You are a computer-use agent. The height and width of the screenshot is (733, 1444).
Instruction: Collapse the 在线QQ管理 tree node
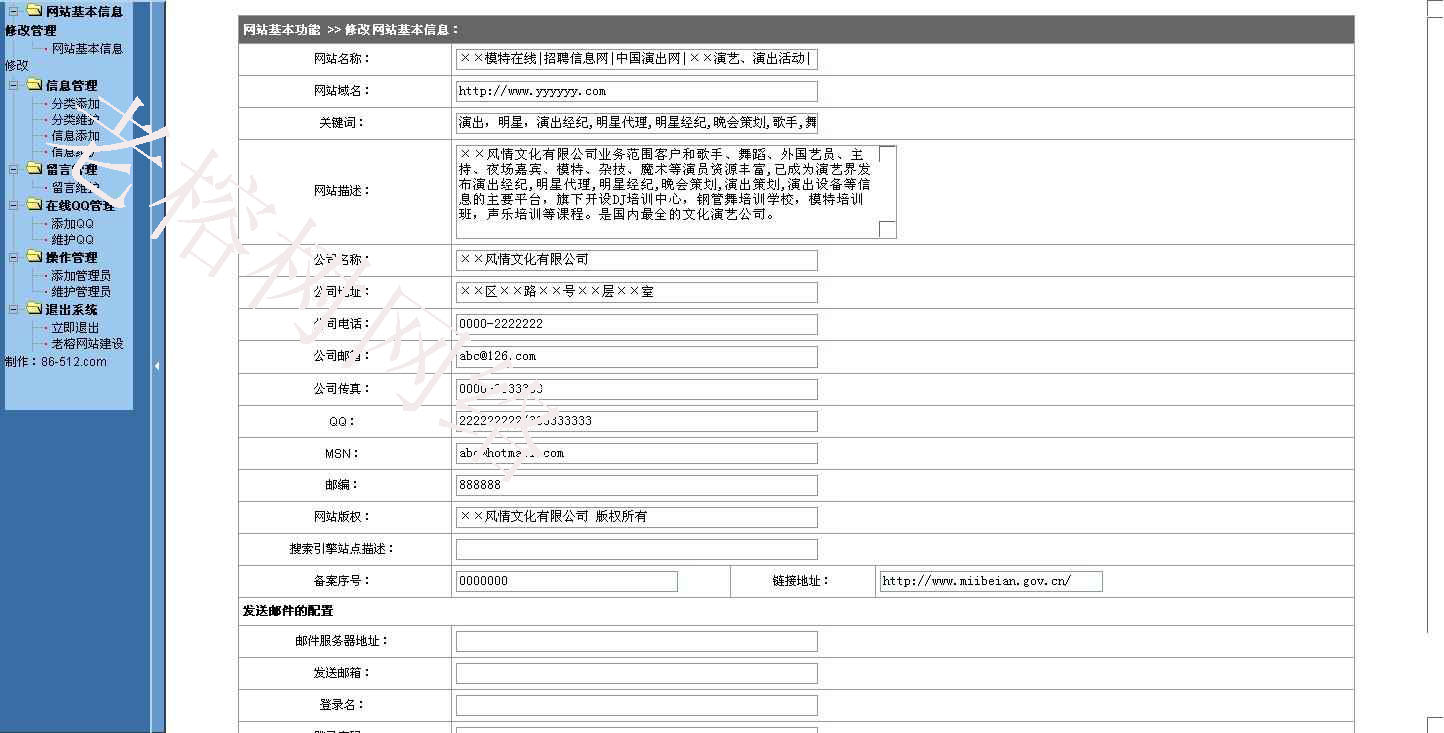[14, 205]
